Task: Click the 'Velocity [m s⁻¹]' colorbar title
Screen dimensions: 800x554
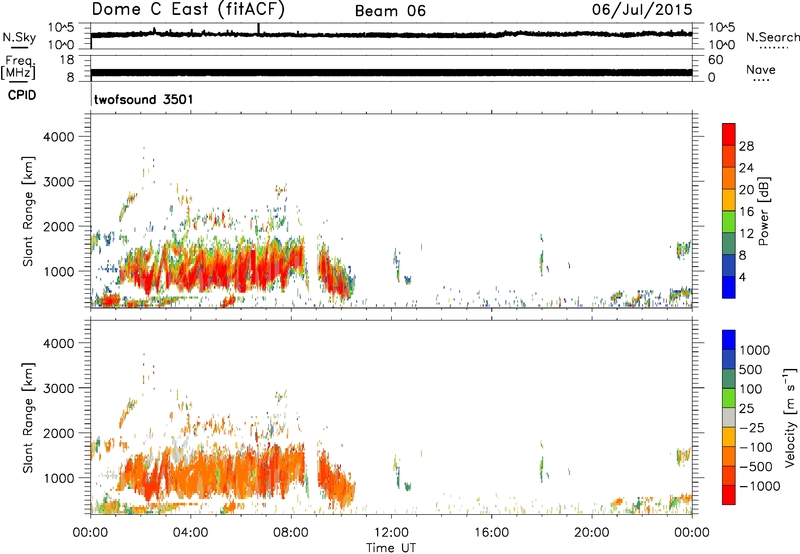Action: coord(790,417)
